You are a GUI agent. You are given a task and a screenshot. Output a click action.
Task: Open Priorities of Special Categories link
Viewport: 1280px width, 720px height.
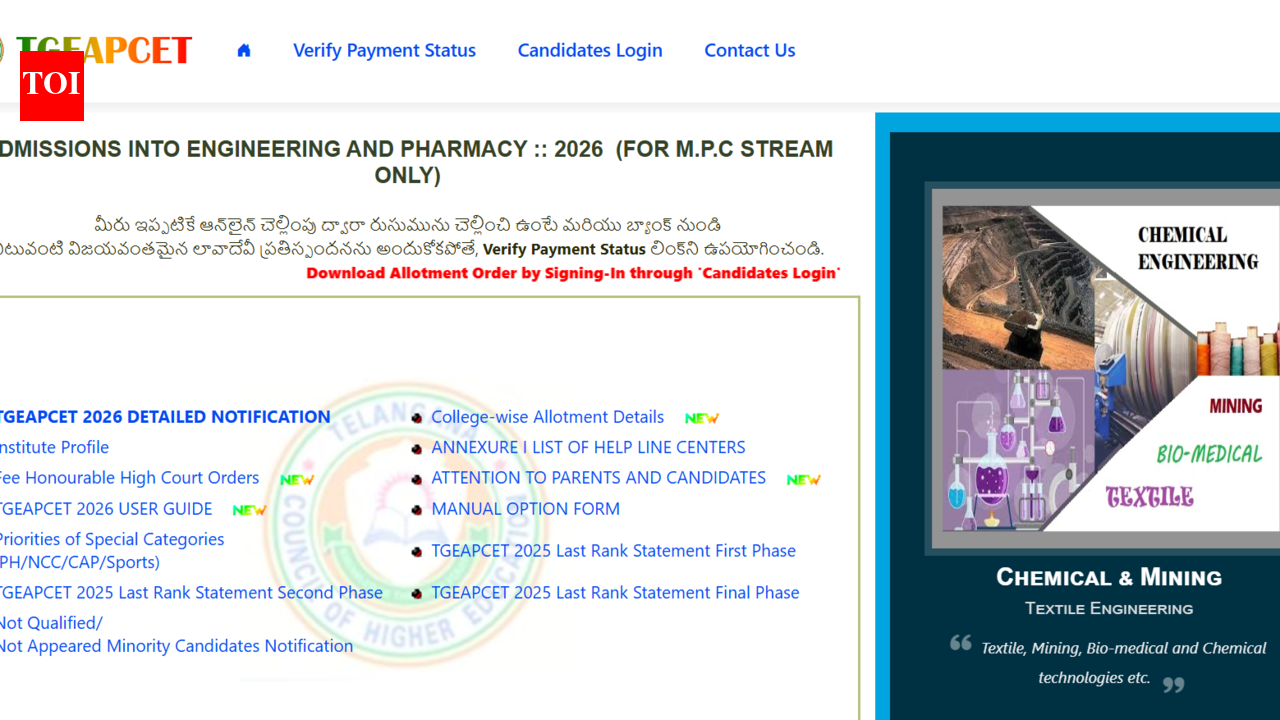[111, 551]
